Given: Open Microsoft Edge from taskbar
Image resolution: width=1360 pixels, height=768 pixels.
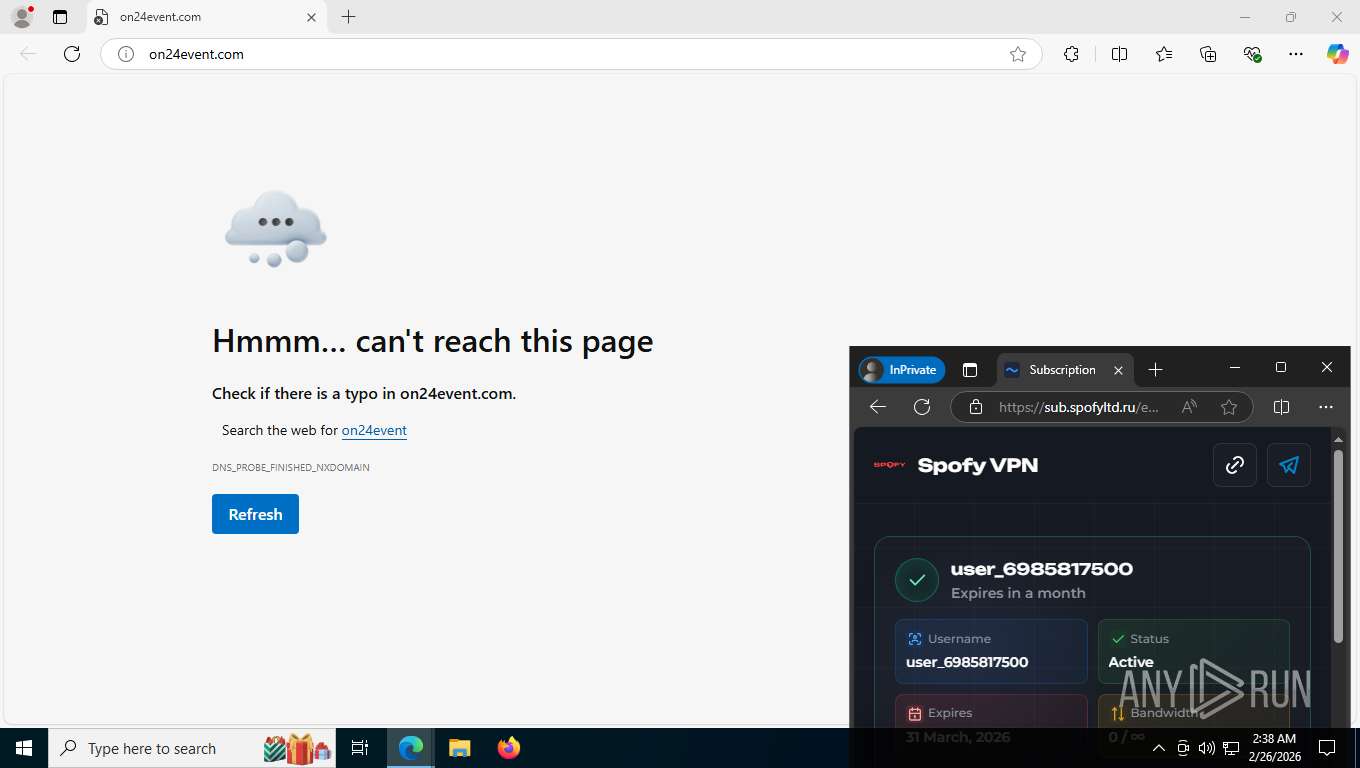Looking at the screenshot, I should [x=411, y=748].
